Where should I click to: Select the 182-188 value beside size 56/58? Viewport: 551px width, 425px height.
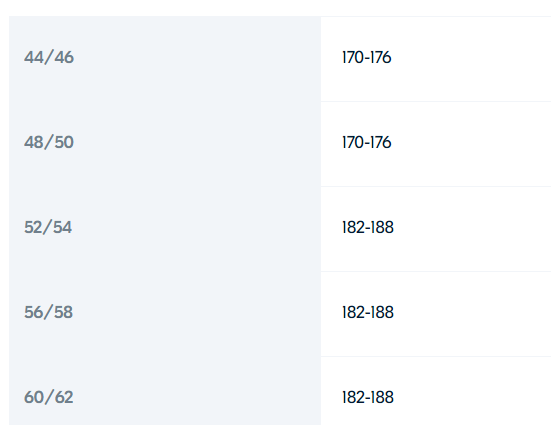pos(368,312)
